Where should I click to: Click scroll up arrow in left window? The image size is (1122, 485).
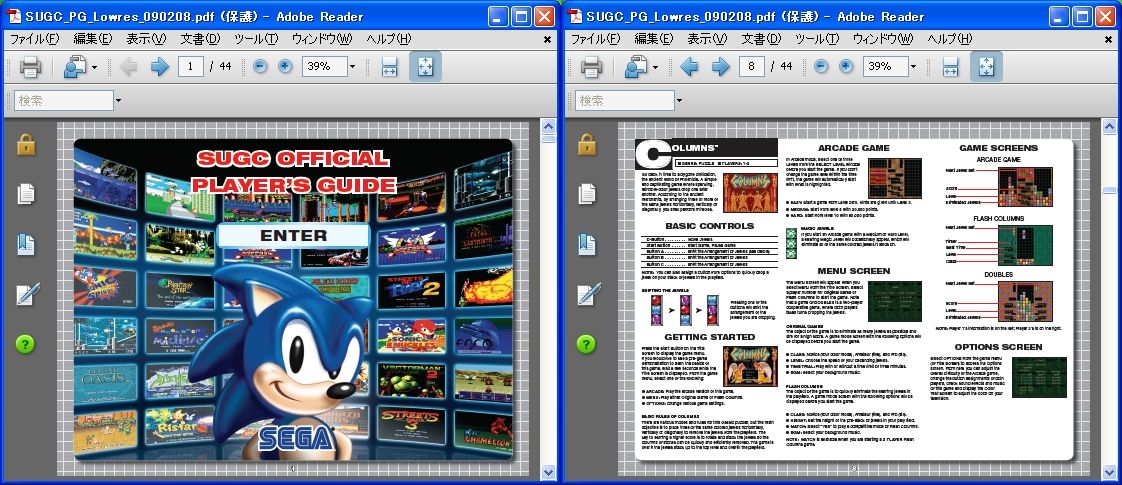pyautogui.click(x=549, y=127)
